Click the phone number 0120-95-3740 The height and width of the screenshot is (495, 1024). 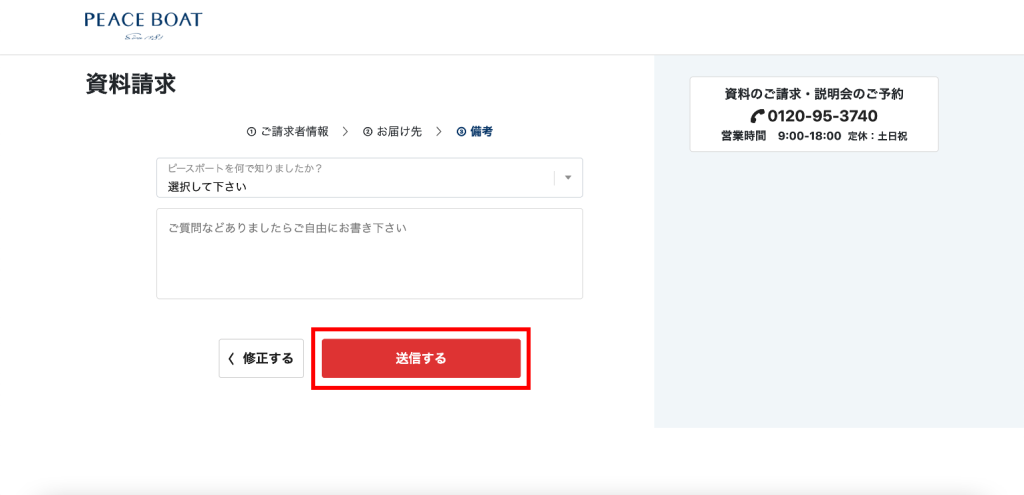tap(823, 116)
